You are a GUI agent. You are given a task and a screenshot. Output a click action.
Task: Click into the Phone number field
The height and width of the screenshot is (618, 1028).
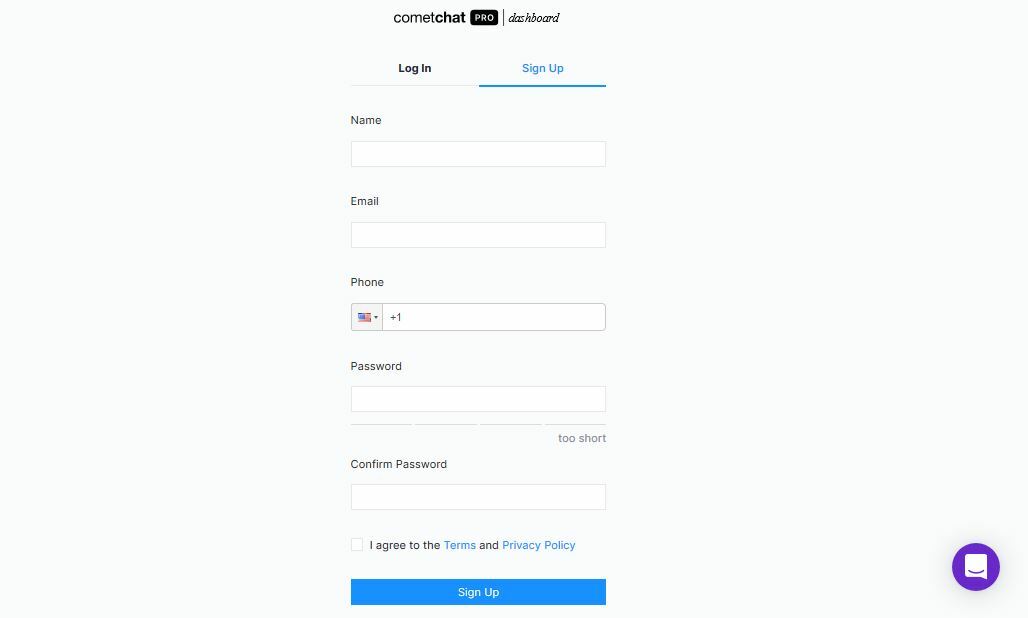(494, 317)
